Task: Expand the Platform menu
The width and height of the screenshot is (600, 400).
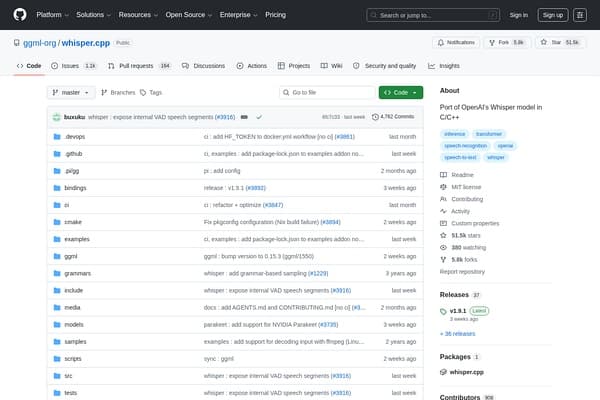Action: point(52,15)
